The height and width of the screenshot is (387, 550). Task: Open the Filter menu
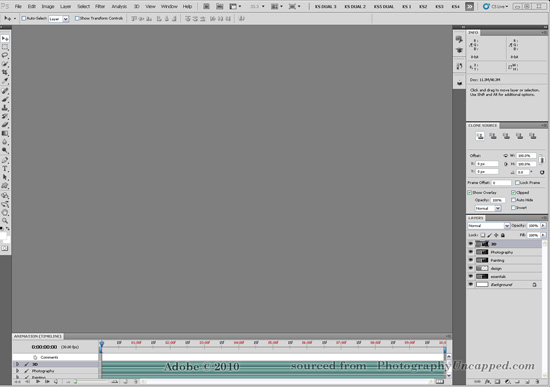tap(100, 6)
